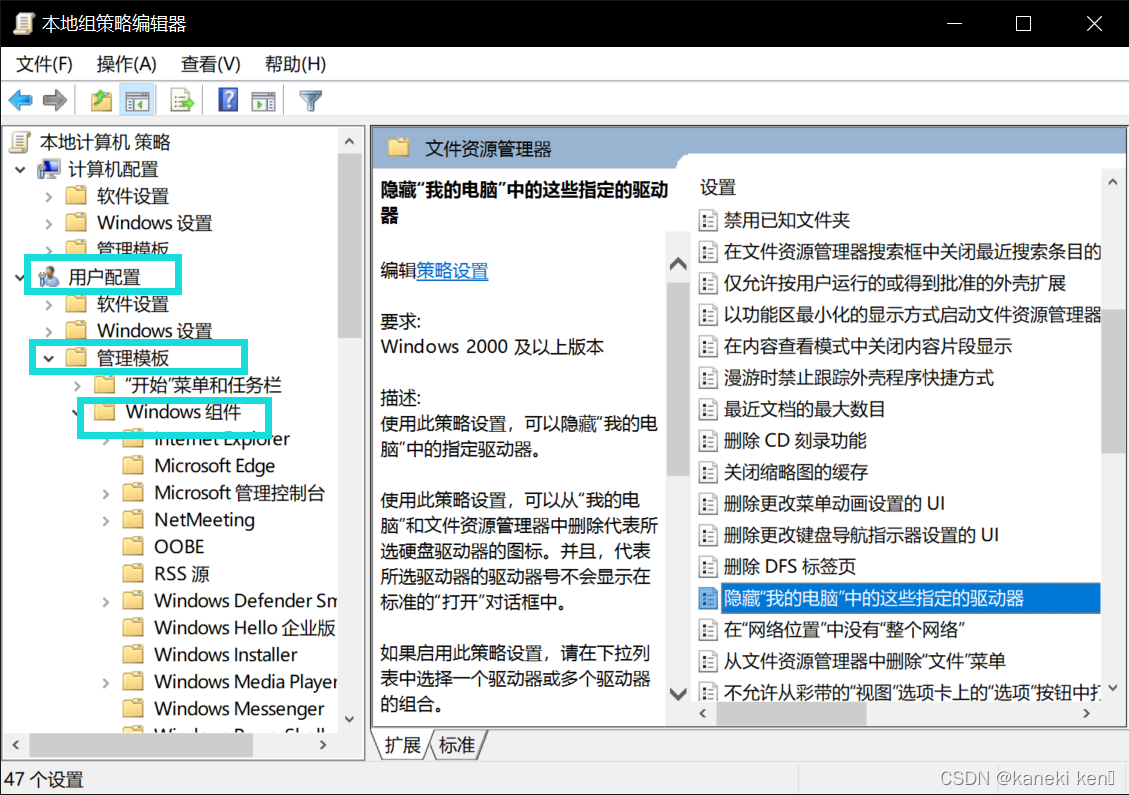The height and width of the screenshot is (795, 1129).
Task: Select Windows Defender folder in tree
Action: pos(245,601)
